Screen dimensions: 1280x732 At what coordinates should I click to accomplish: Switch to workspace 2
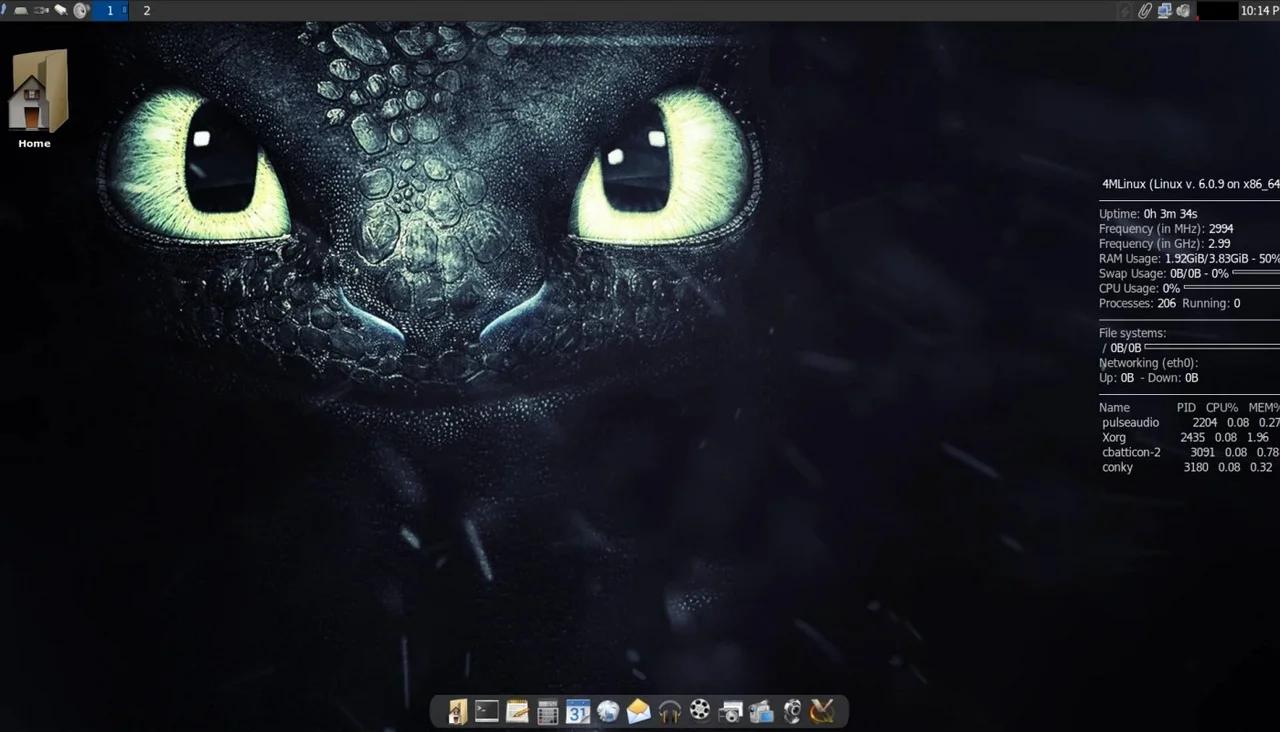tap(147, 11)
